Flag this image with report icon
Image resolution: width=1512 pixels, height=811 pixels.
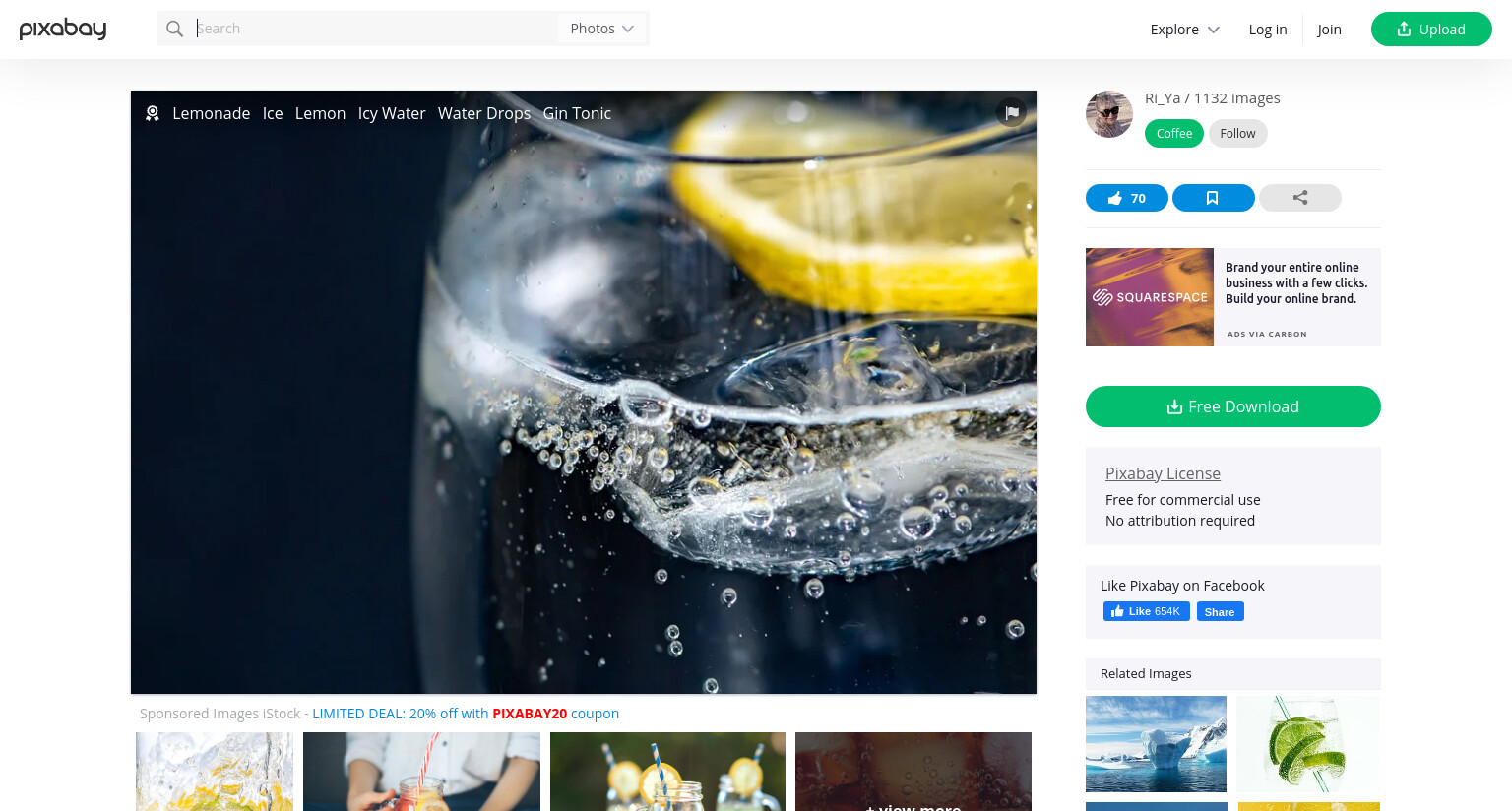click(1011, 112)
